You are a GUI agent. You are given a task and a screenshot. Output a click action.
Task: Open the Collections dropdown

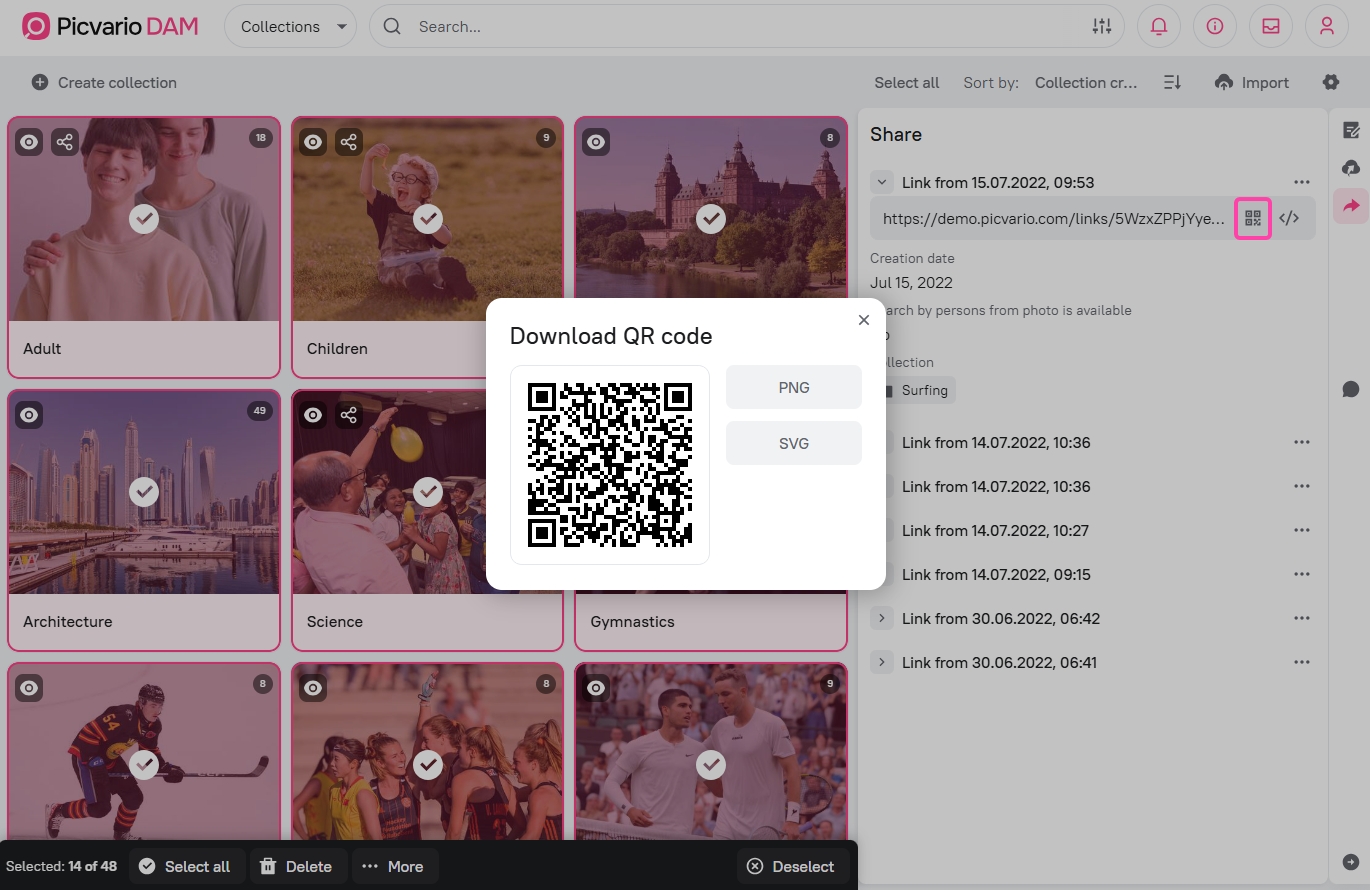(x=291, y=27)
